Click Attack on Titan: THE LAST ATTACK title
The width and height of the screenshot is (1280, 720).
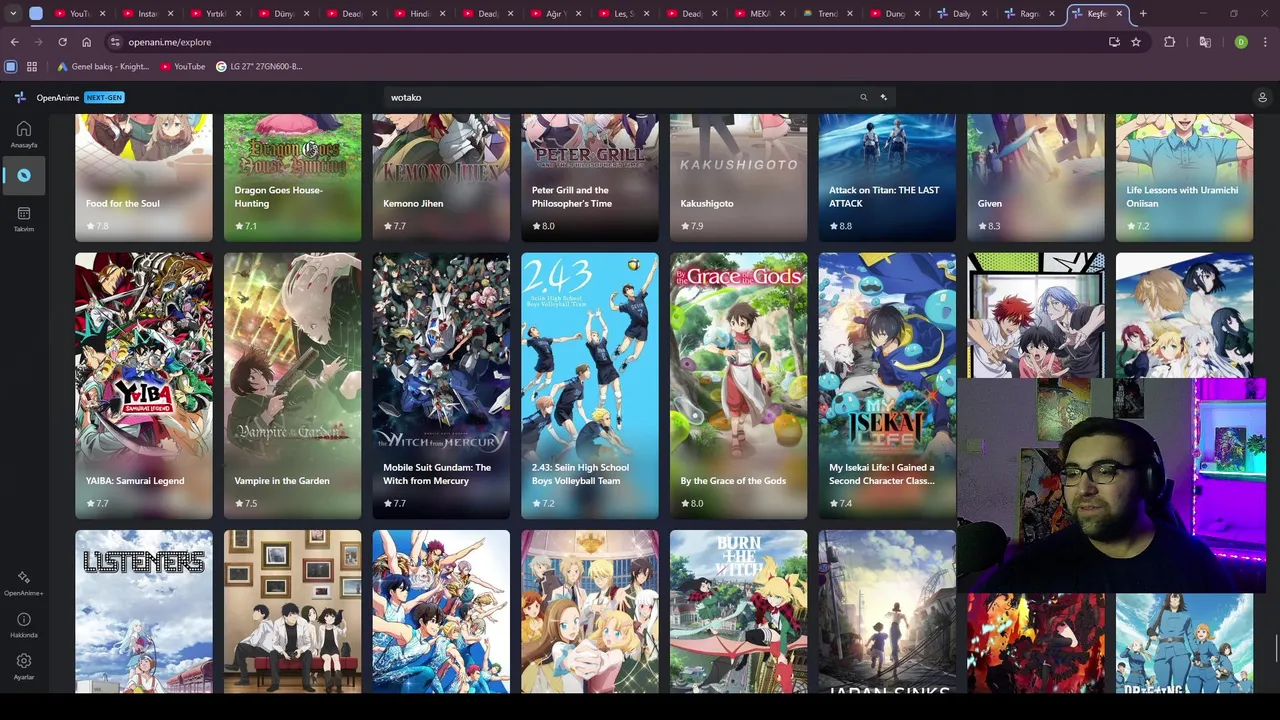pos(884,196)
